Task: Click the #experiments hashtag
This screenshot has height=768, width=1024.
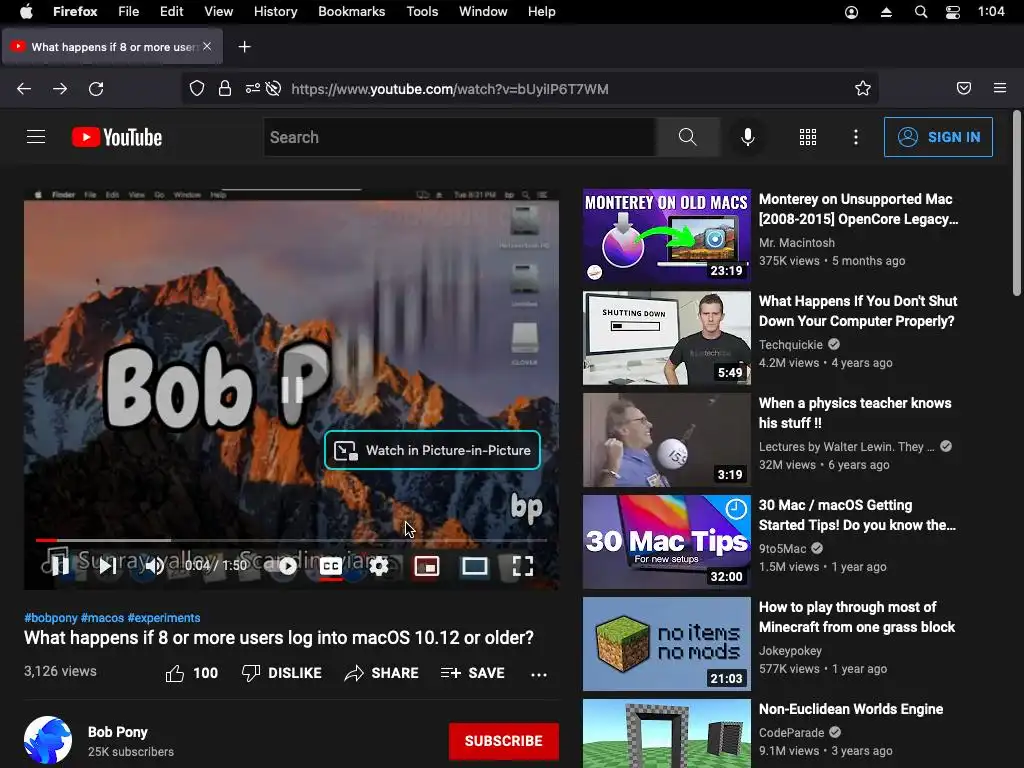Action: (x=164, y=618)
